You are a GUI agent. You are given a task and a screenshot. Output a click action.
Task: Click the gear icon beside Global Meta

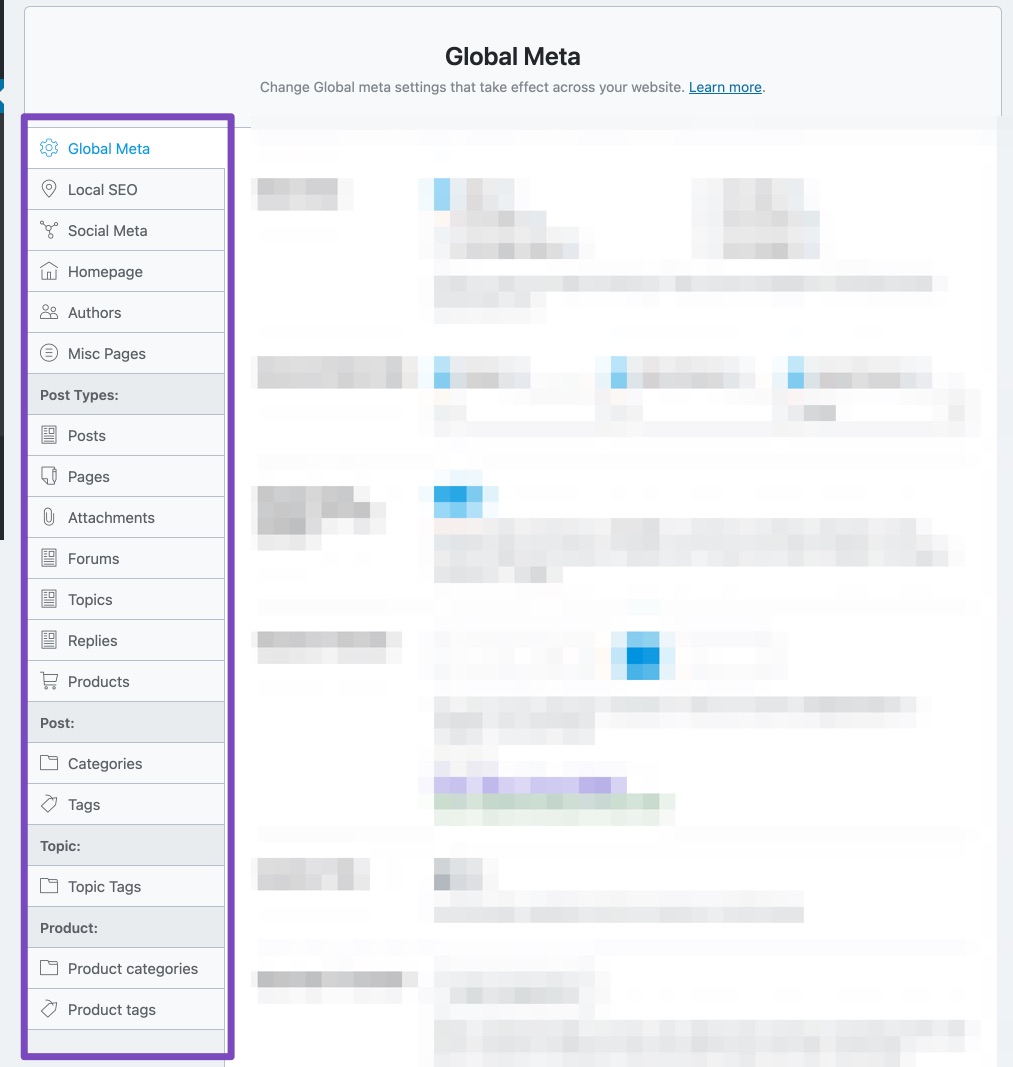coord(47,147)
